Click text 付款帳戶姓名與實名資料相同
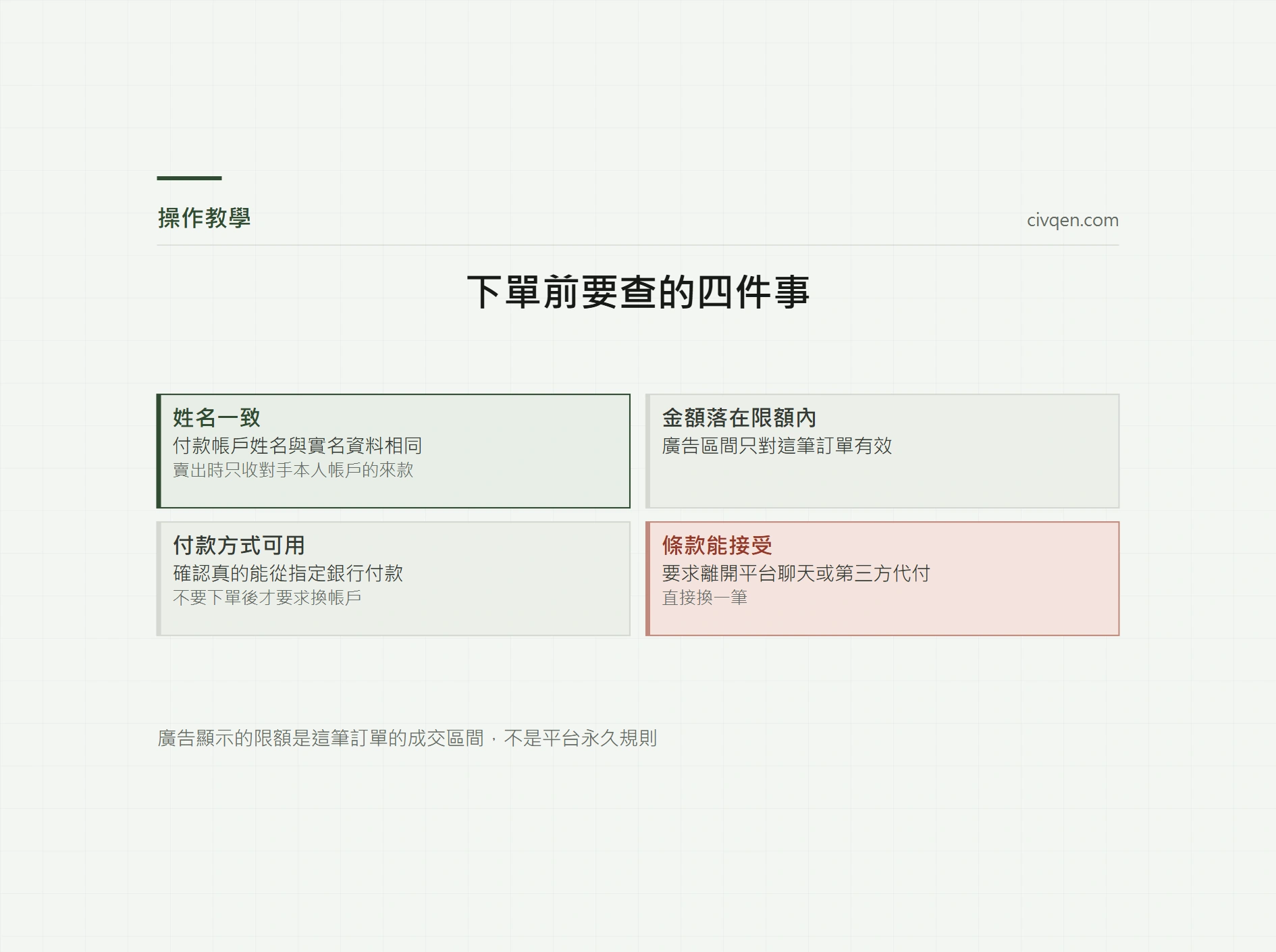The image size is (1276, 952). pos(298,446)
